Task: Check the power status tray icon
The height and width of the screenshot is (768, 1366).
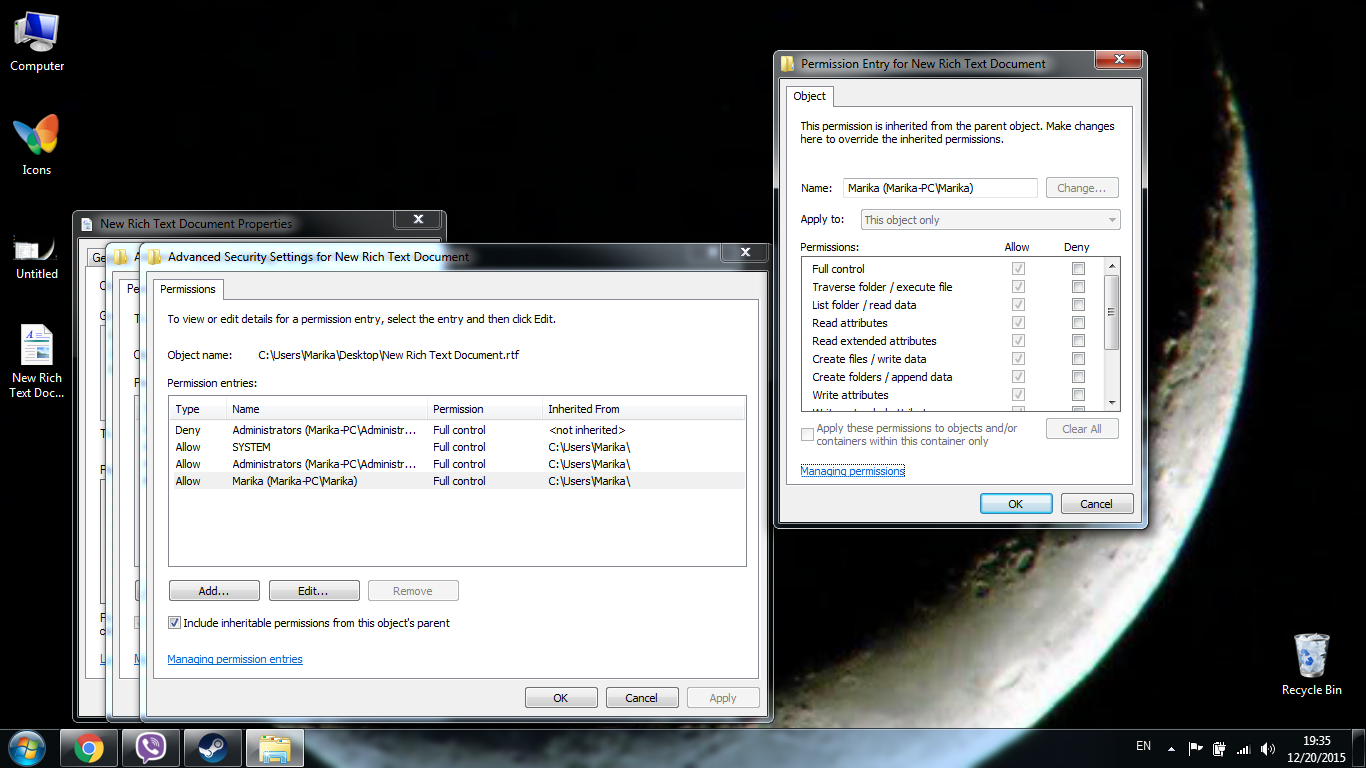Action: pyautogui.click(x=1219, y=748)
